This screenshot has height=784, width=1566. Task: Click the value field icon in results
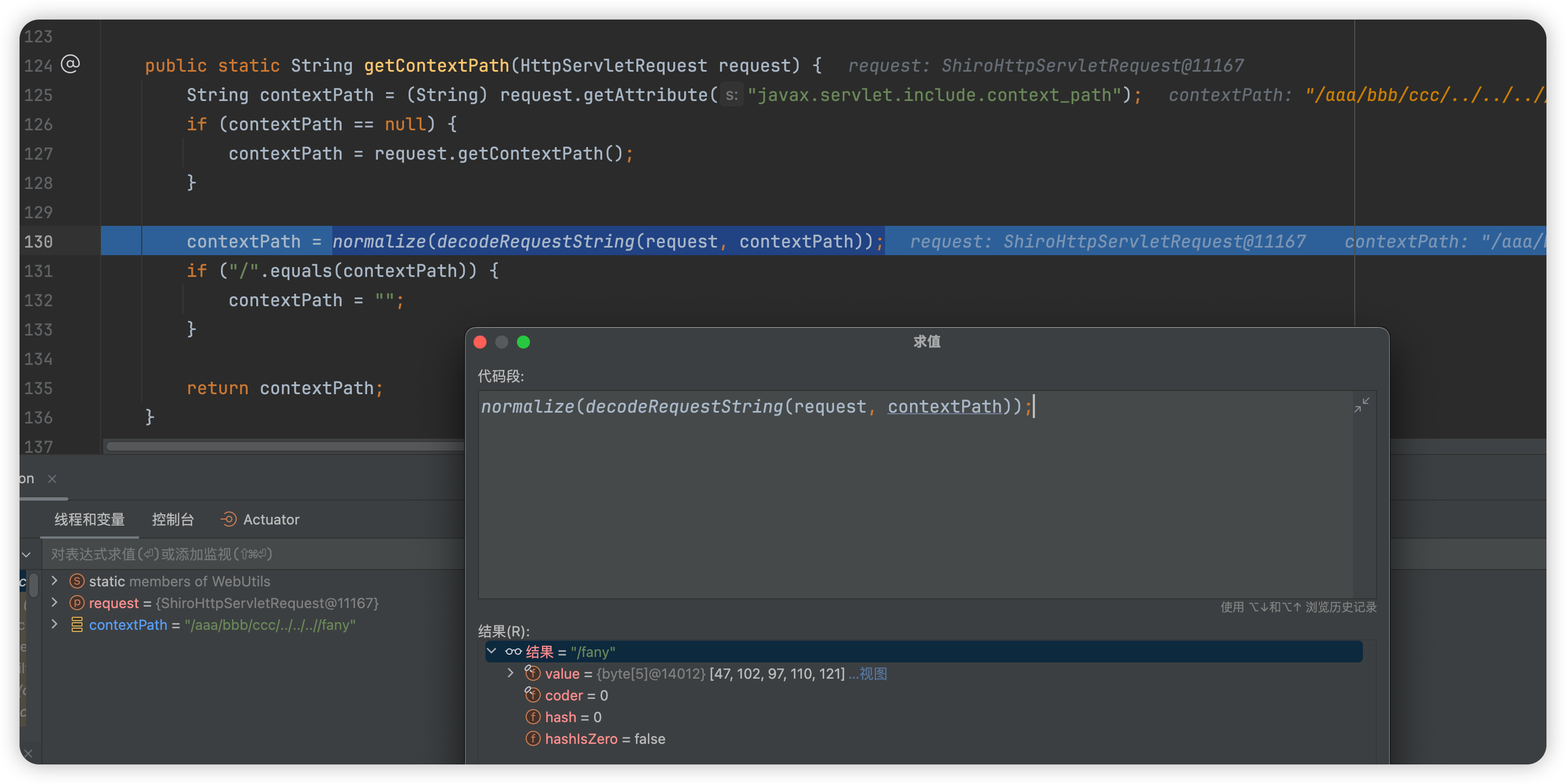click(x=533, y=673)
